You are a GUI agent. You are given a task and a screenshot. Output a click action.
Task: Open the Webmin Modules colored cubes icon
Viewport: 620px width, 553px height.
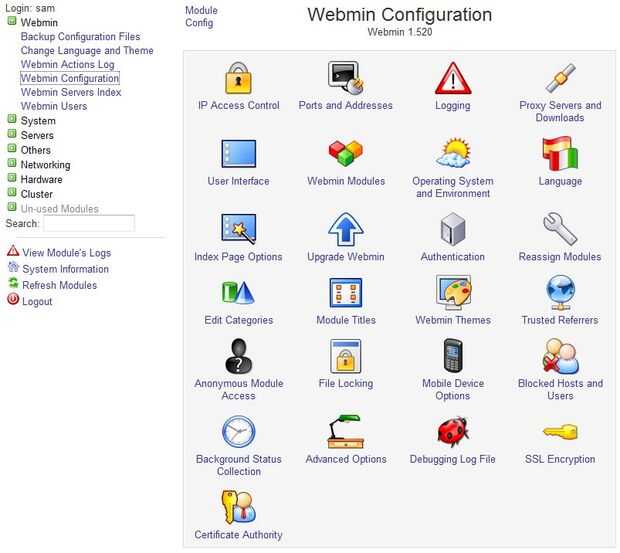346,153
